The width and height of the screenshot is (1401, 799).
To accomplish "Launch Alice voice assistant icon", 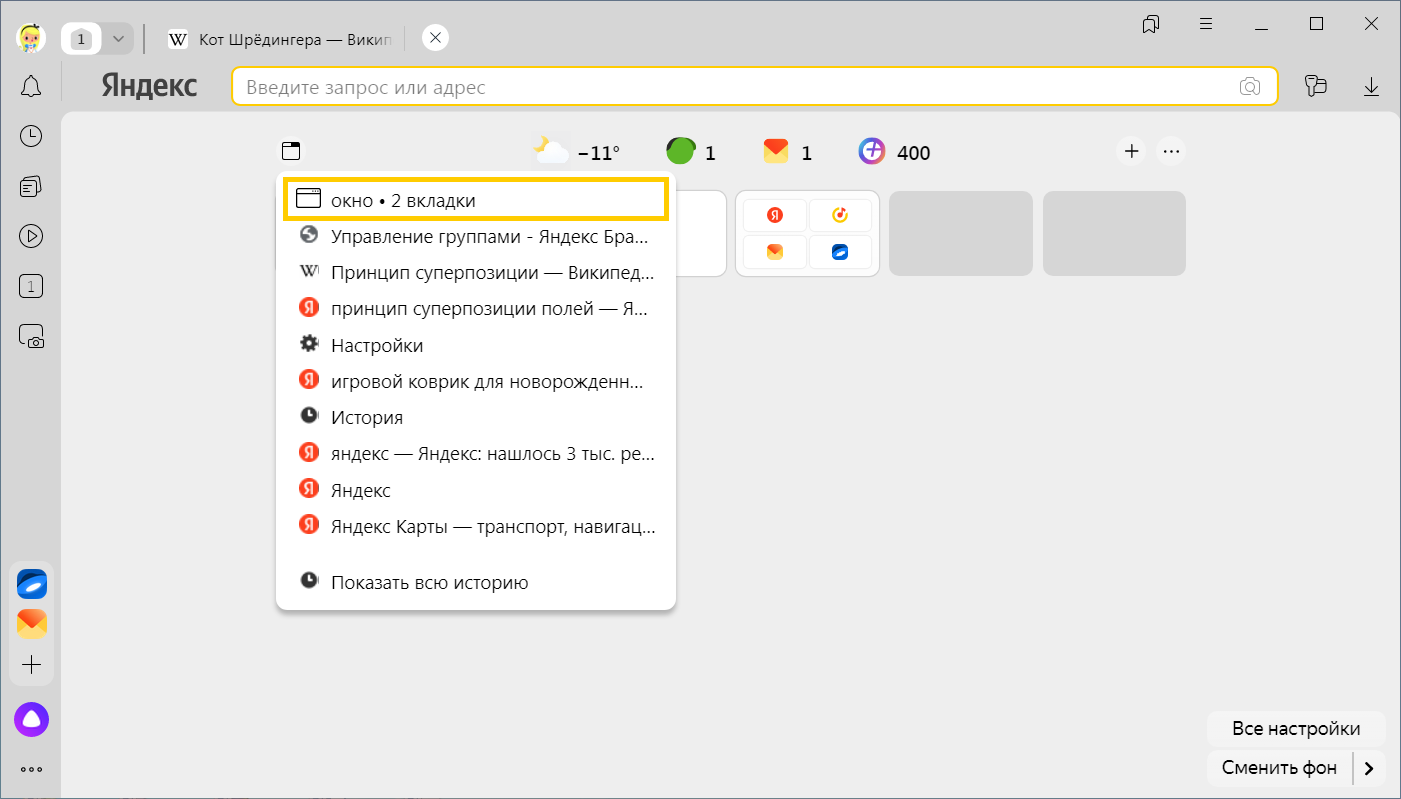I will tap(31, 719).
